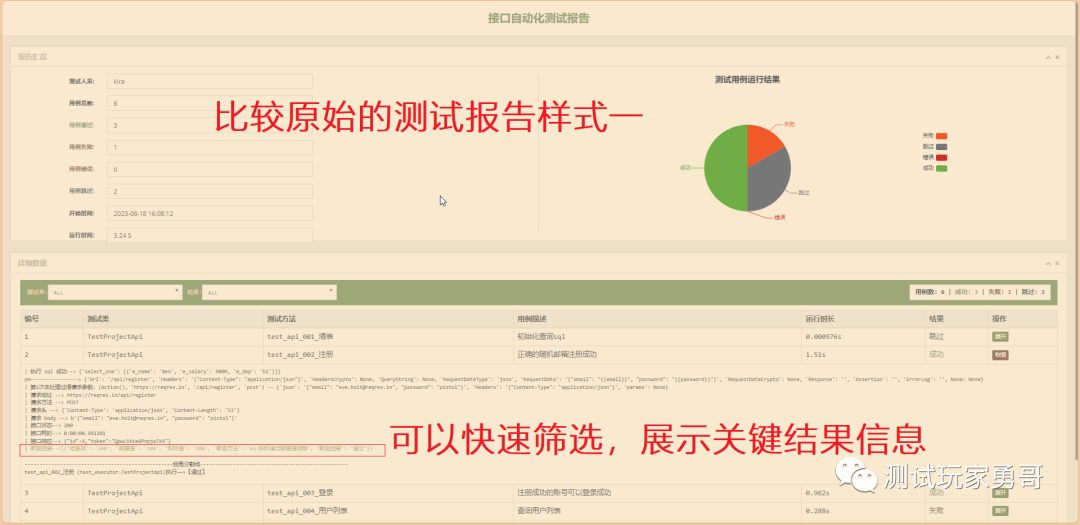Screen dimensions: 1080x525
Task: Click the 用例通过 field showing 3
Action: point(210,125)
